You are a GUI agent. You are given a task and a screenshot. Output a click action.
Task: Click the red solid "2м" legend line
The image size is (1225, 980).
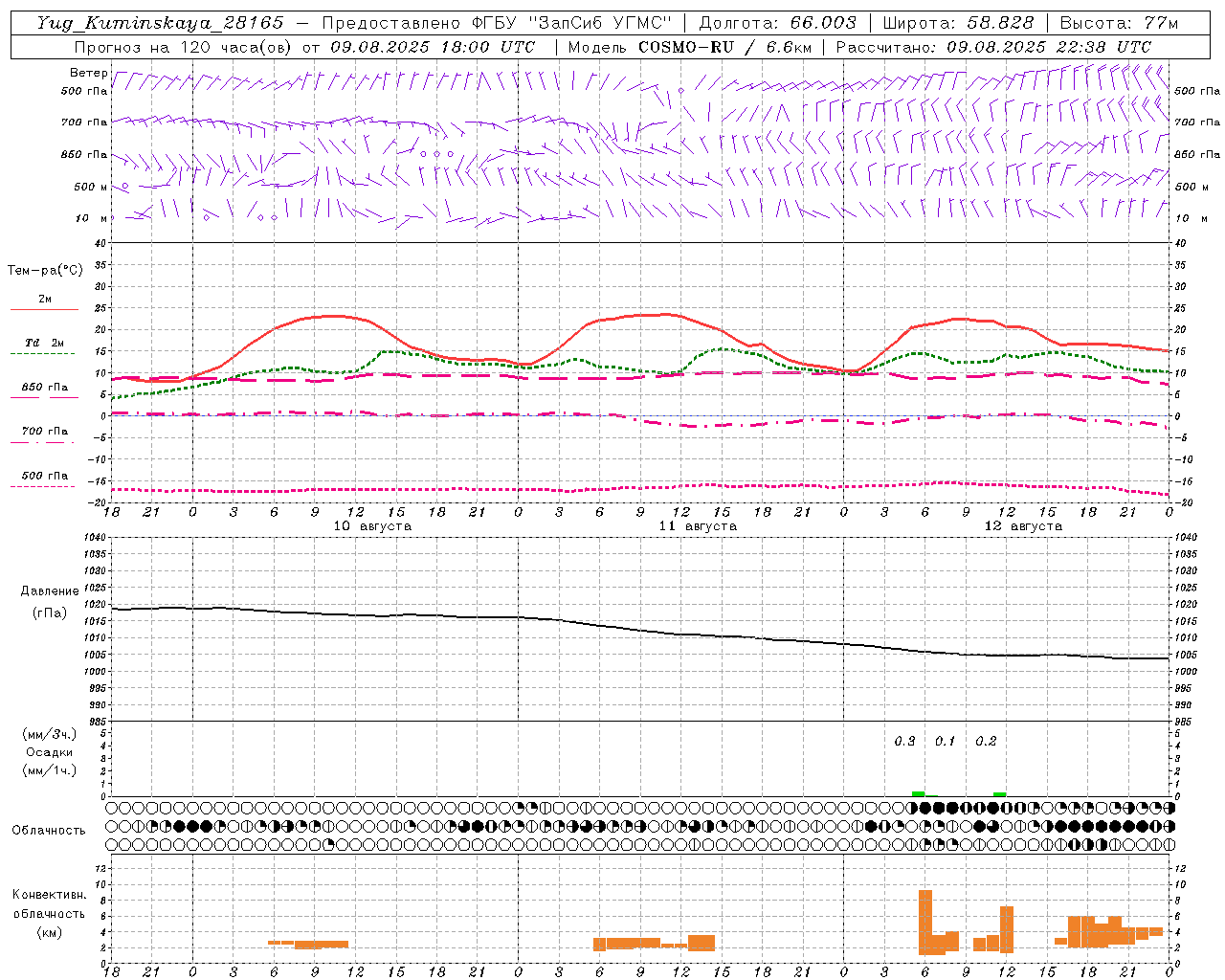click(44, 309)
